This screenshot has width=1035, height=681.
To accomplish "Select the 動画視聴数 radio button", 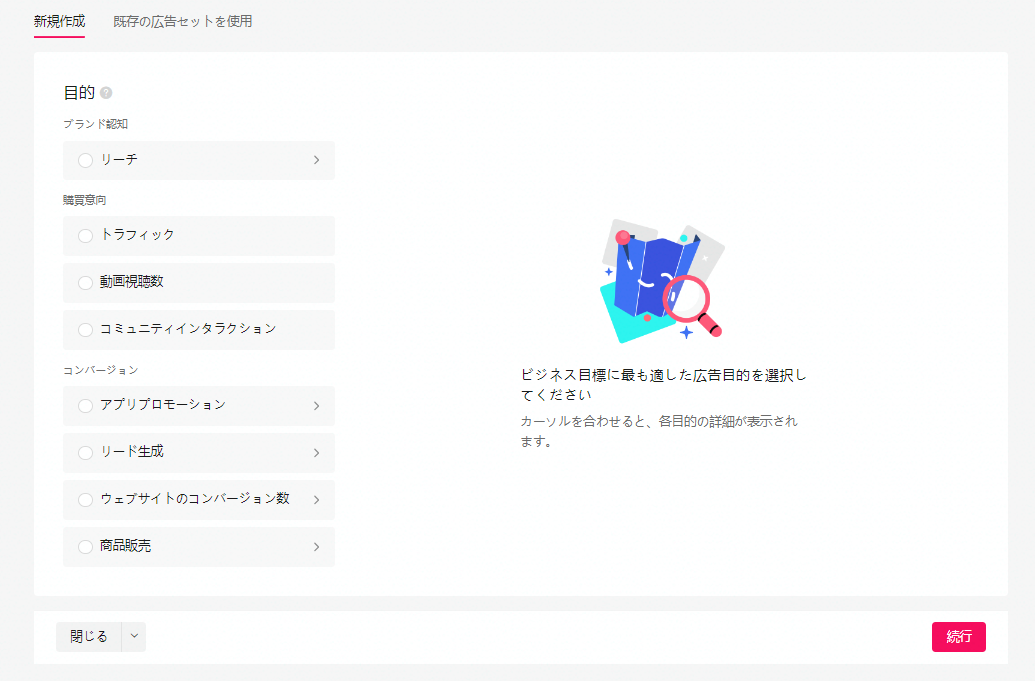I will 85,283.
